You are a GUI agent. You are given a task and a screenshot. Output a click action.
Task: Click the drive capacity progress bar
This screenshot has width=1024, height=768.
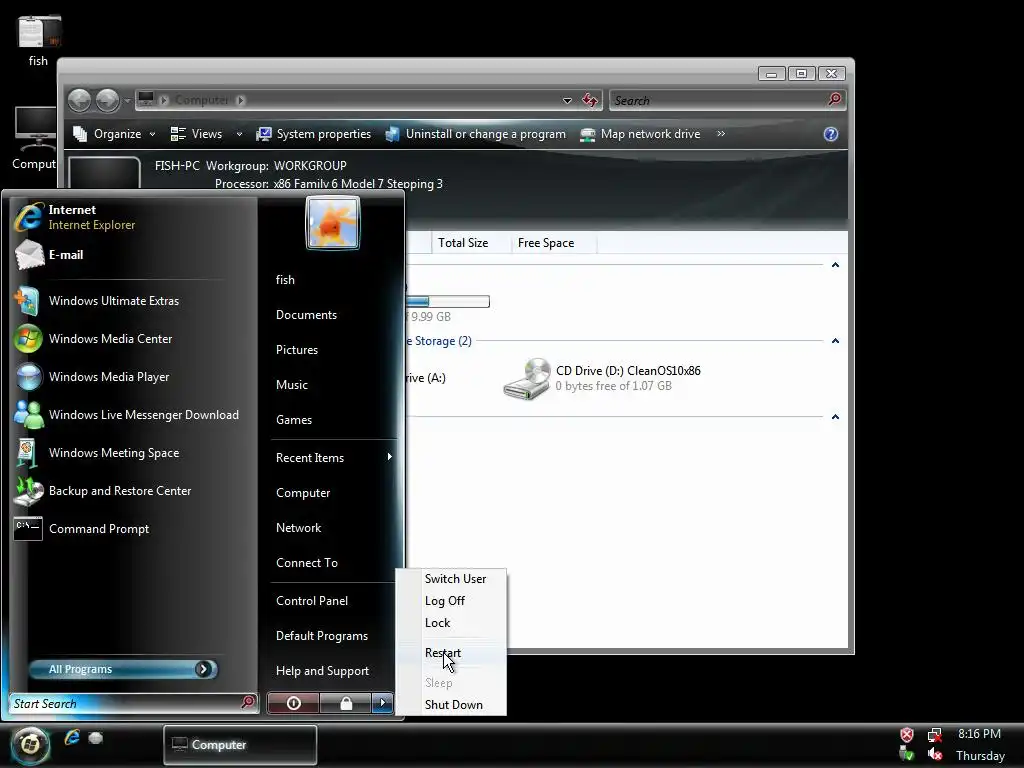[x=447, y=302]
